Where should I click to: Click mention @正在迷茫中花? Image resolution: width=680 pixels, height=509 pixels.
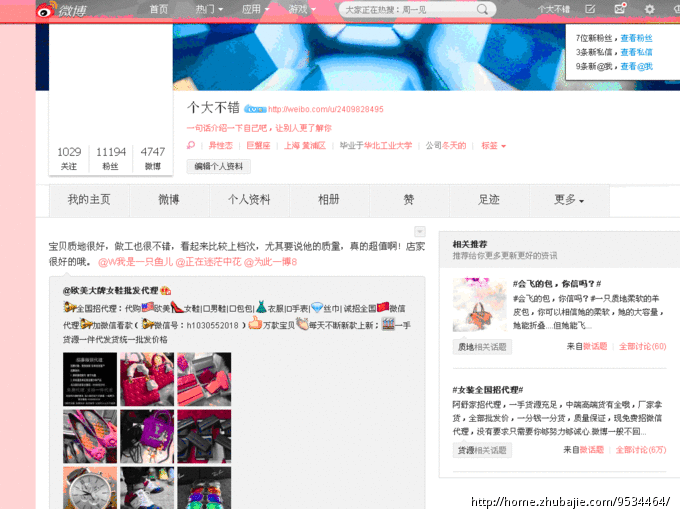(x=208, y=262)
